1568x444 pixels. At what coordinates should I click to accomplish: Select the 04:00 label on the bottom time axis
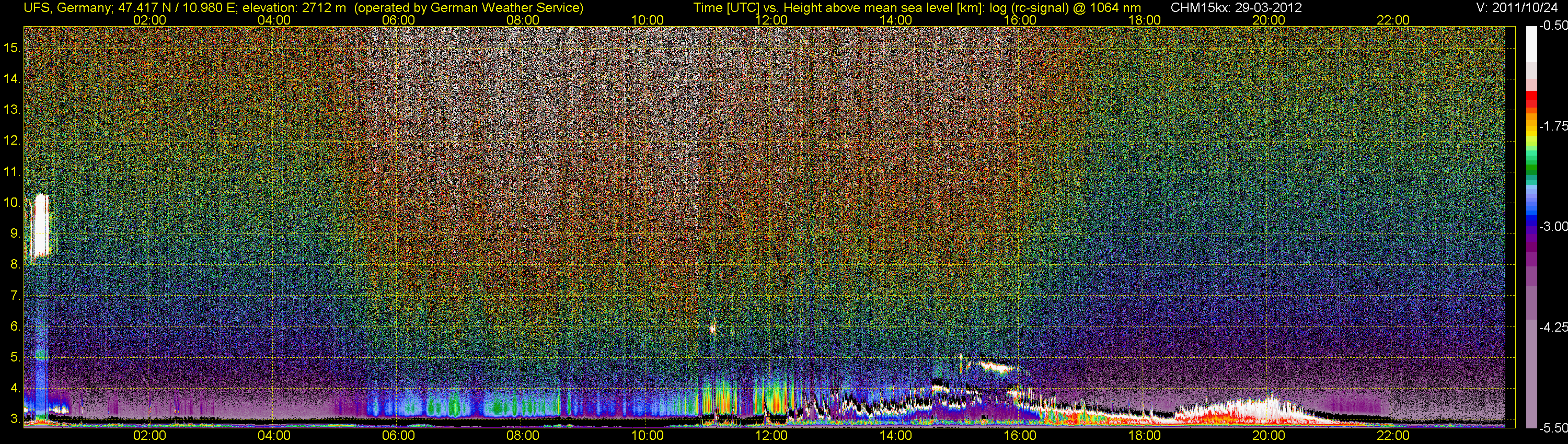(x=274, y=436)
